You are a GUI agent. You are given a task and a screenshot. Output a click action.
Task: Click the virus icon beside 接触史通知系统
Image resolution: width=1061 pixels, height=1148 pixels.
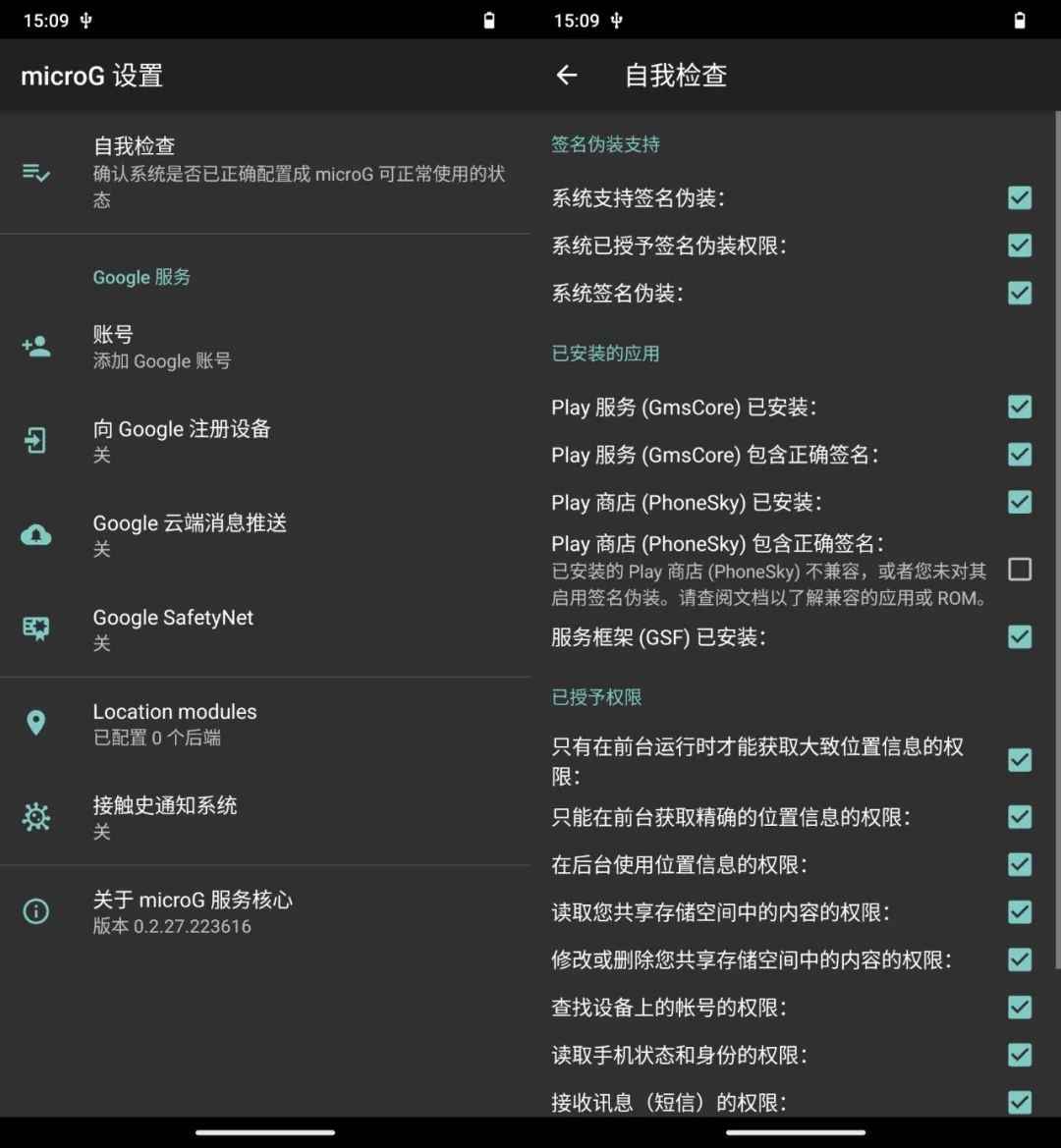(x=36, y=817)
